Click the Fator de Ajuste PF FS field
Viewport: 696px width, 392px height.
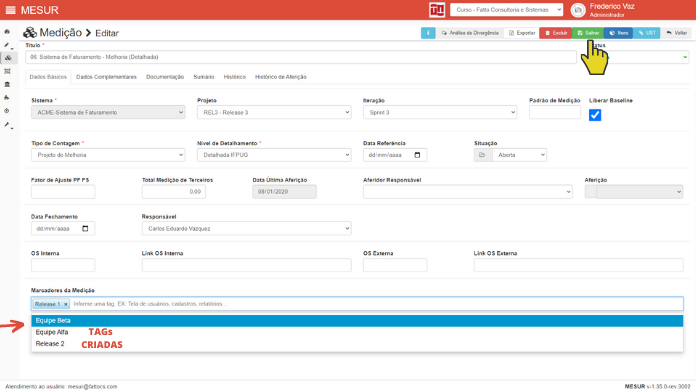point(63,192)
